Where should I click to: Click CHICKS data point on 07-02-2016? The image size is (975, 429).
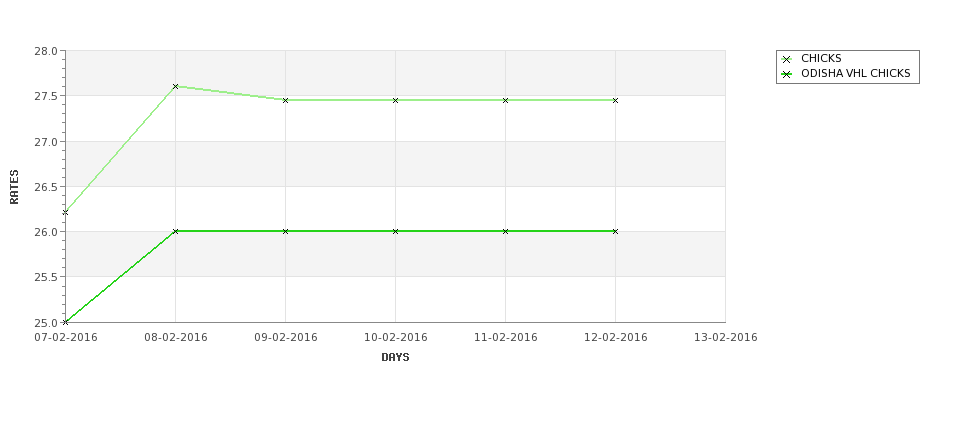pyautogui.click(x=65, y=213)
